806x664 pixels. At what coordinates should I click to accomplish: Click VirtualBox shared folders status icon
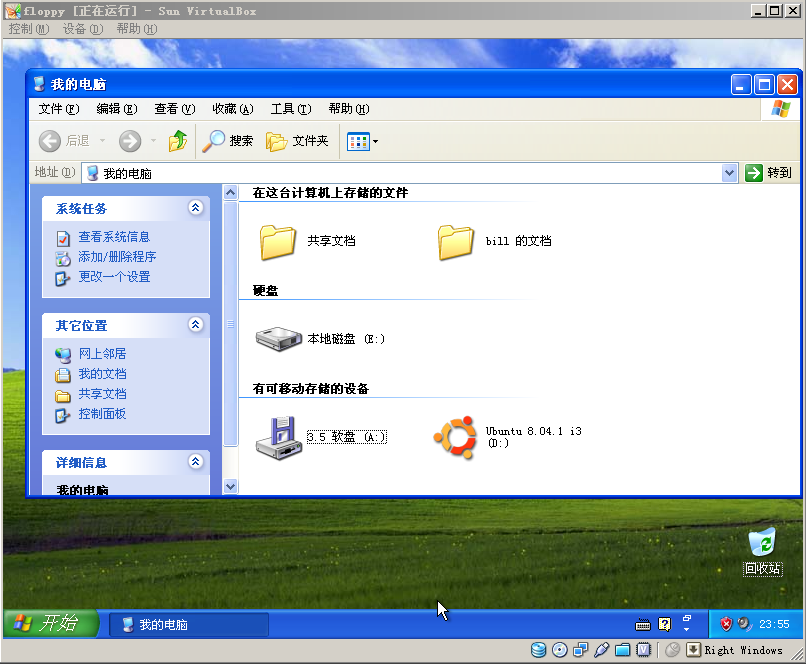tap(622, 650)
